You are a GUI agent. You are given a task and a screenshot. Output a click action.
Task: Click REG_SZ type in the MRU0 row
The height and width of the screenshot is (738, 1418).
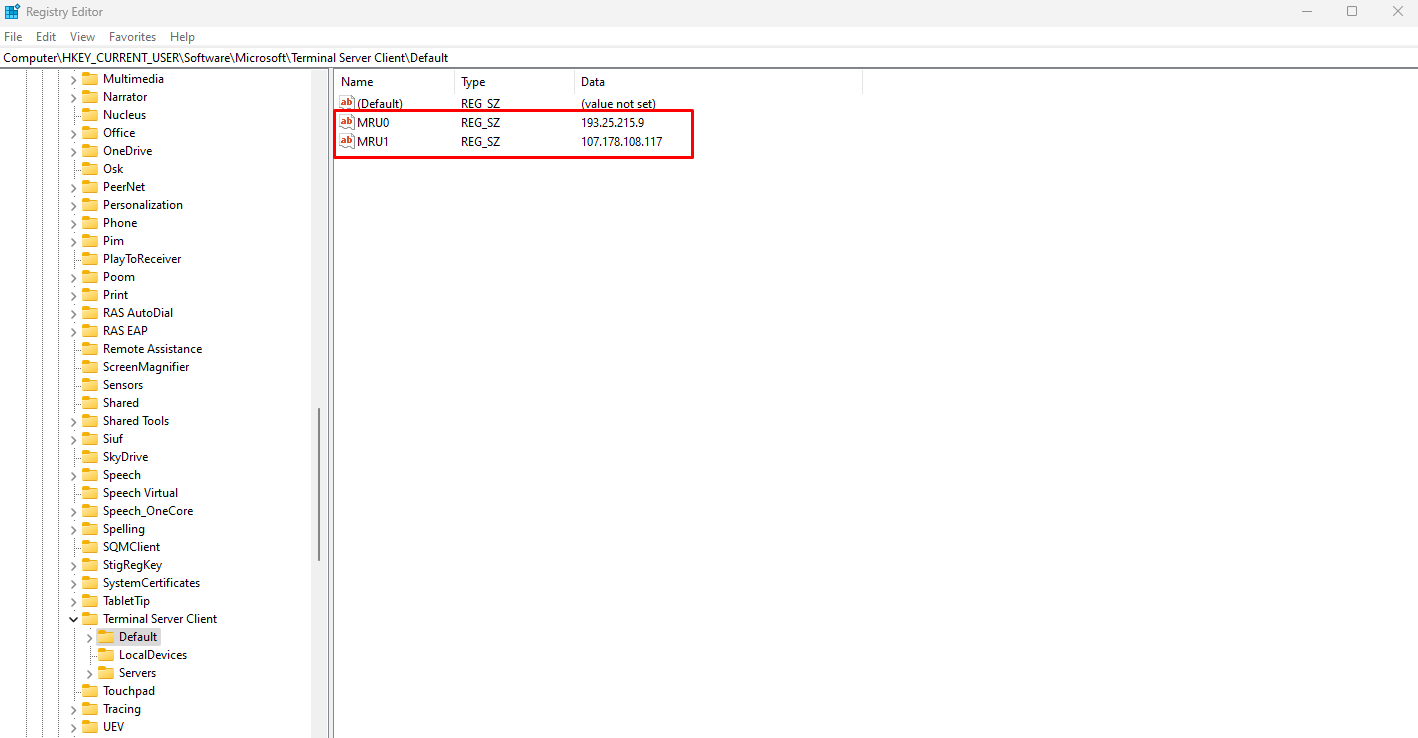480,122
